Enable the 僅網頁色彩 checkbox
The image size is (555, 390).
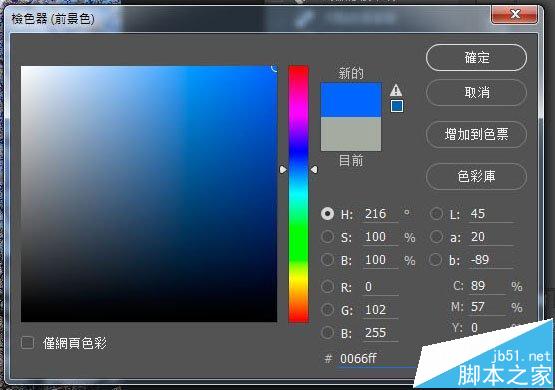click(28, 343)
